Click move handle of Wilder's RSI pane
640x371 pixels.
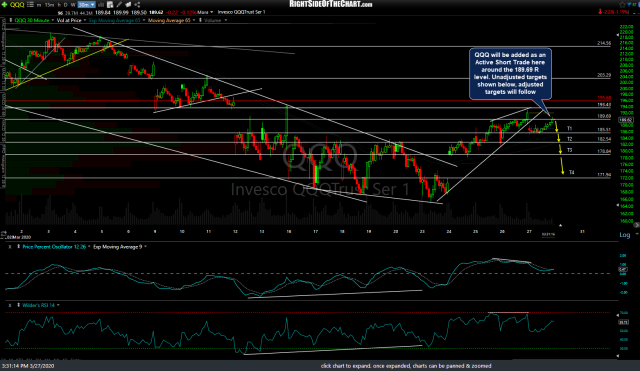point(18,305)
